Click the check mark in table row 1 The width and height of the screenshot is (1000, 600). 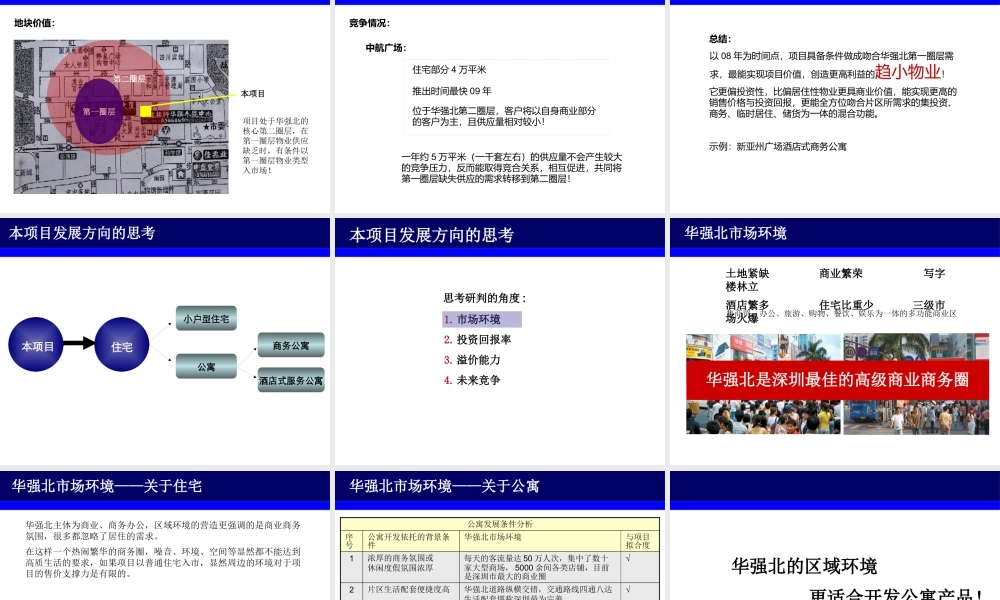[628, 558]
